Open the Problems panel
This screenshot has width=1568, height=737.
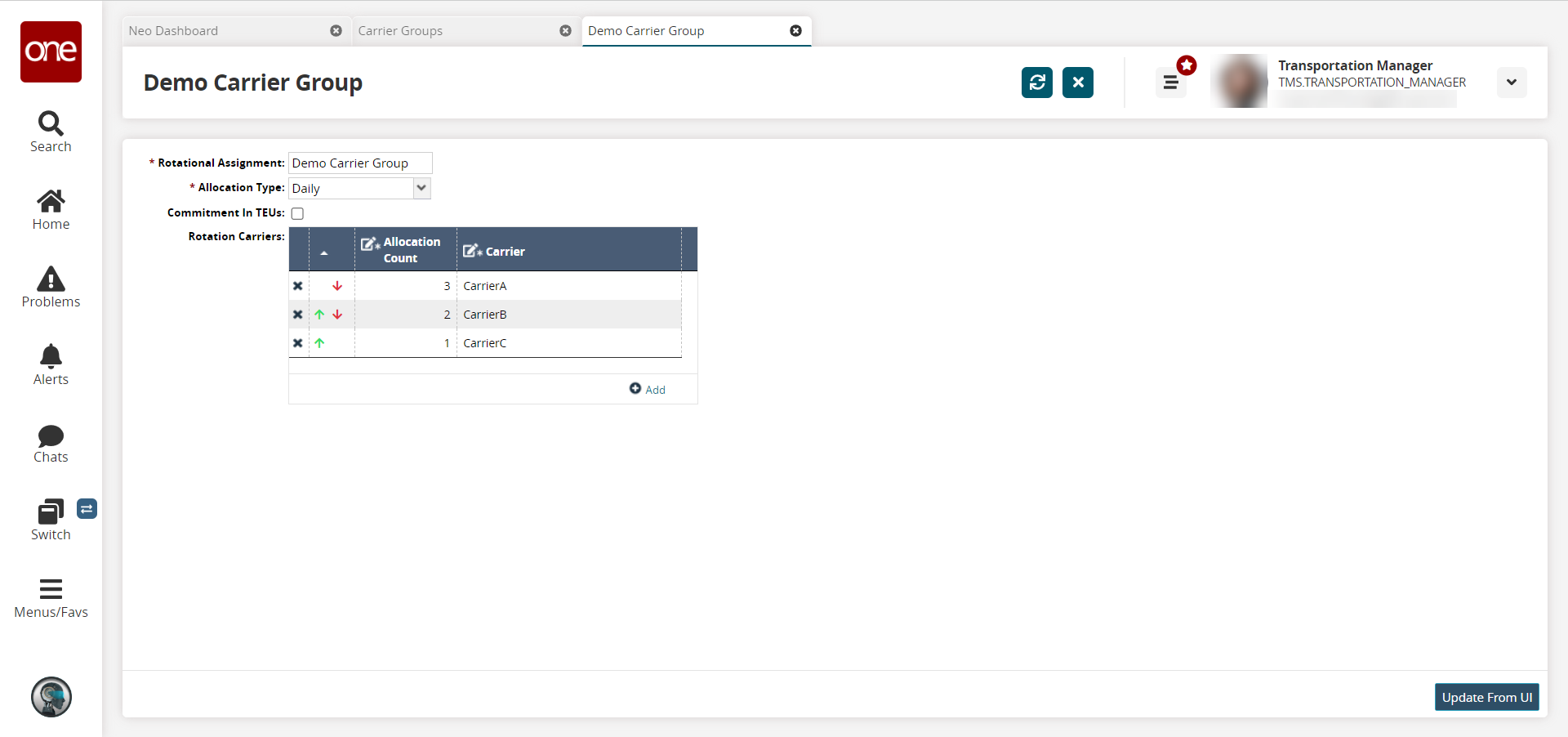click(51, 287)
